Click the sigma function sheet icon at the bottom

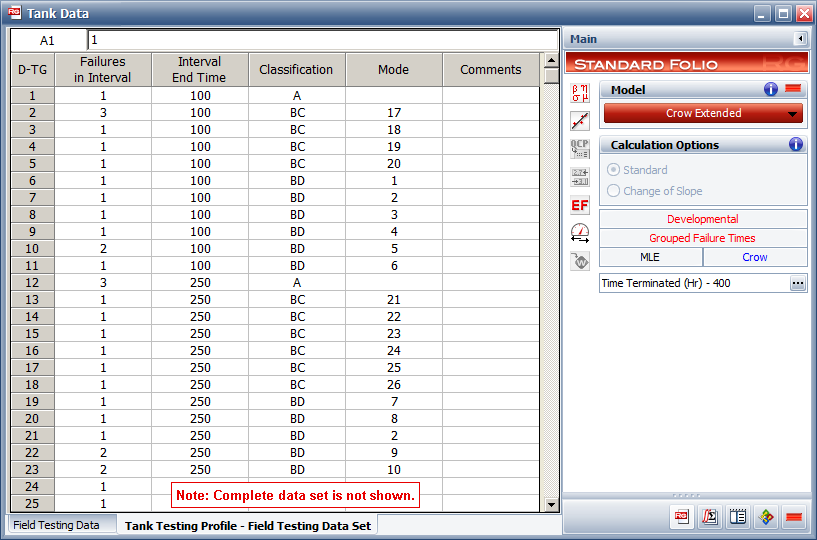[x=710, y=517]
